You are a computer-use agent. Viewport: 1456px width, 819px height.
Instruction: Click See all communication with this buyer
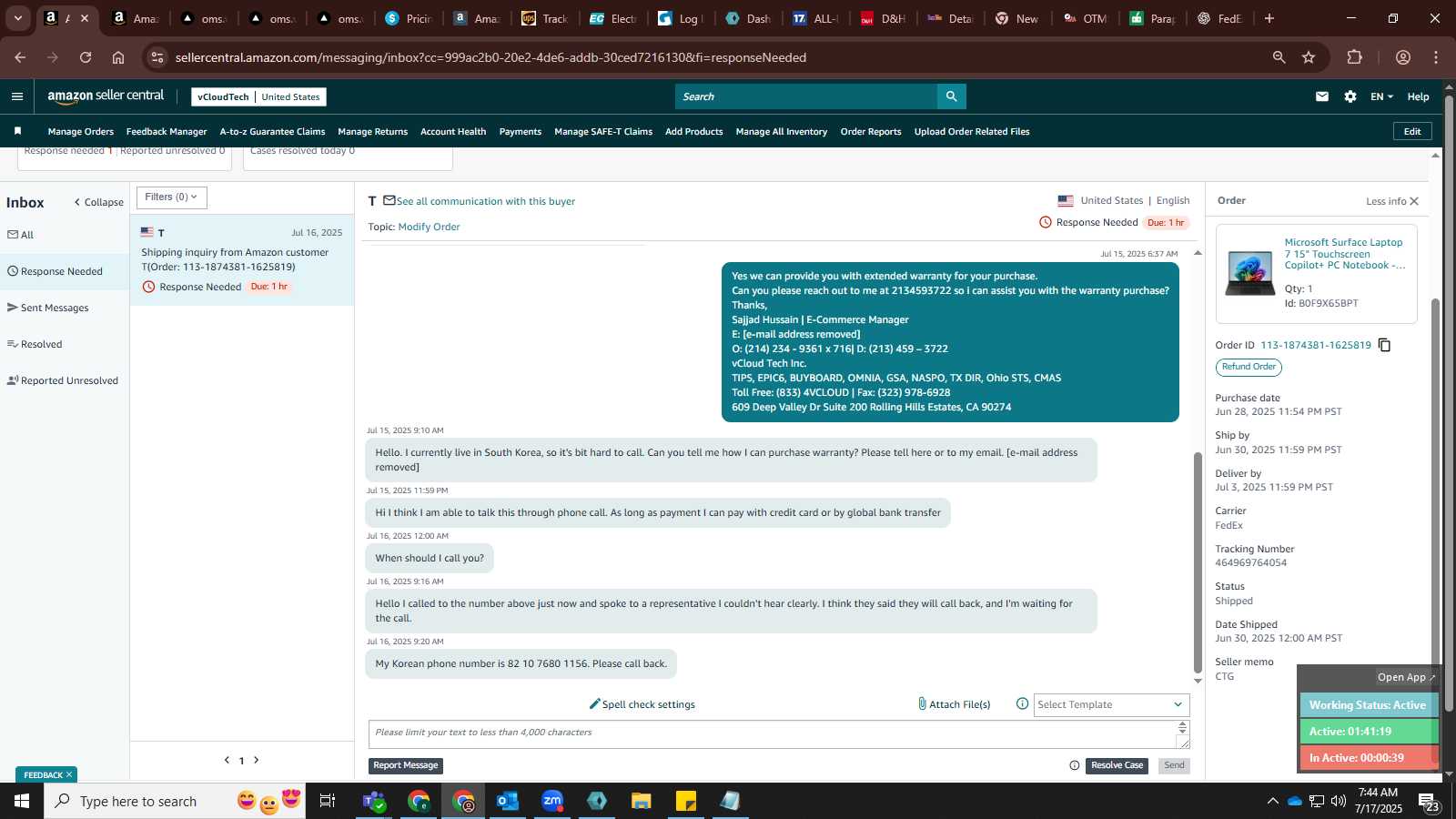click(485, 201)
